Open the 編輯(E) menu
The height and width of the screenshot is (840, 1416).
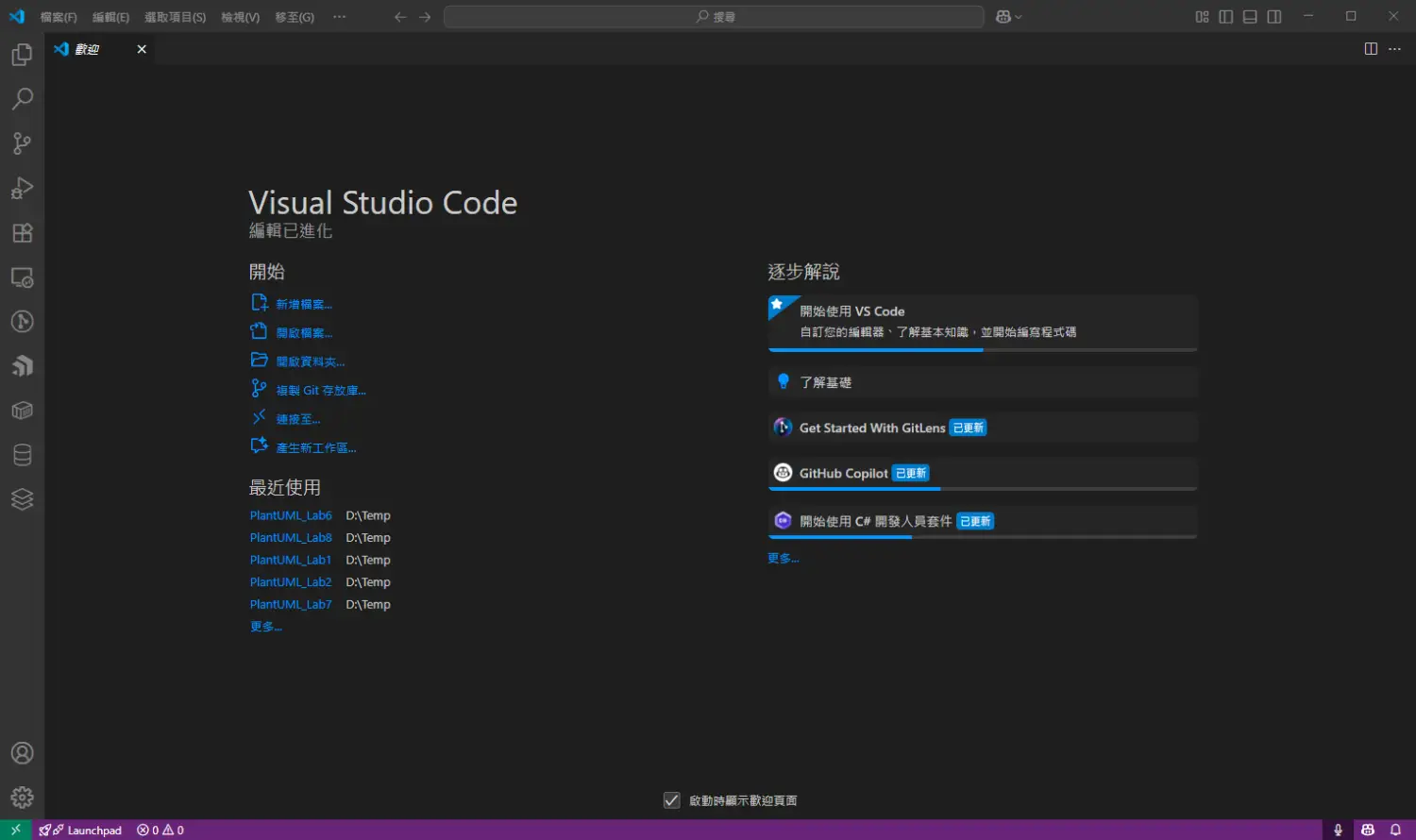pyautogui.click(x=110, y=17)
